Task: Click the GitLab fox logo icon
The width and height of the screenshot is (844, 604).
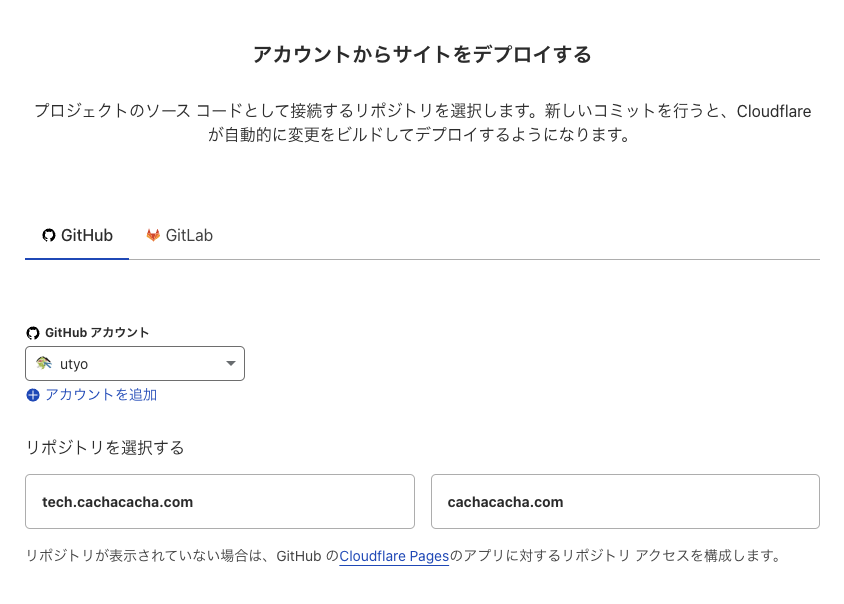Action: point(153,236)
